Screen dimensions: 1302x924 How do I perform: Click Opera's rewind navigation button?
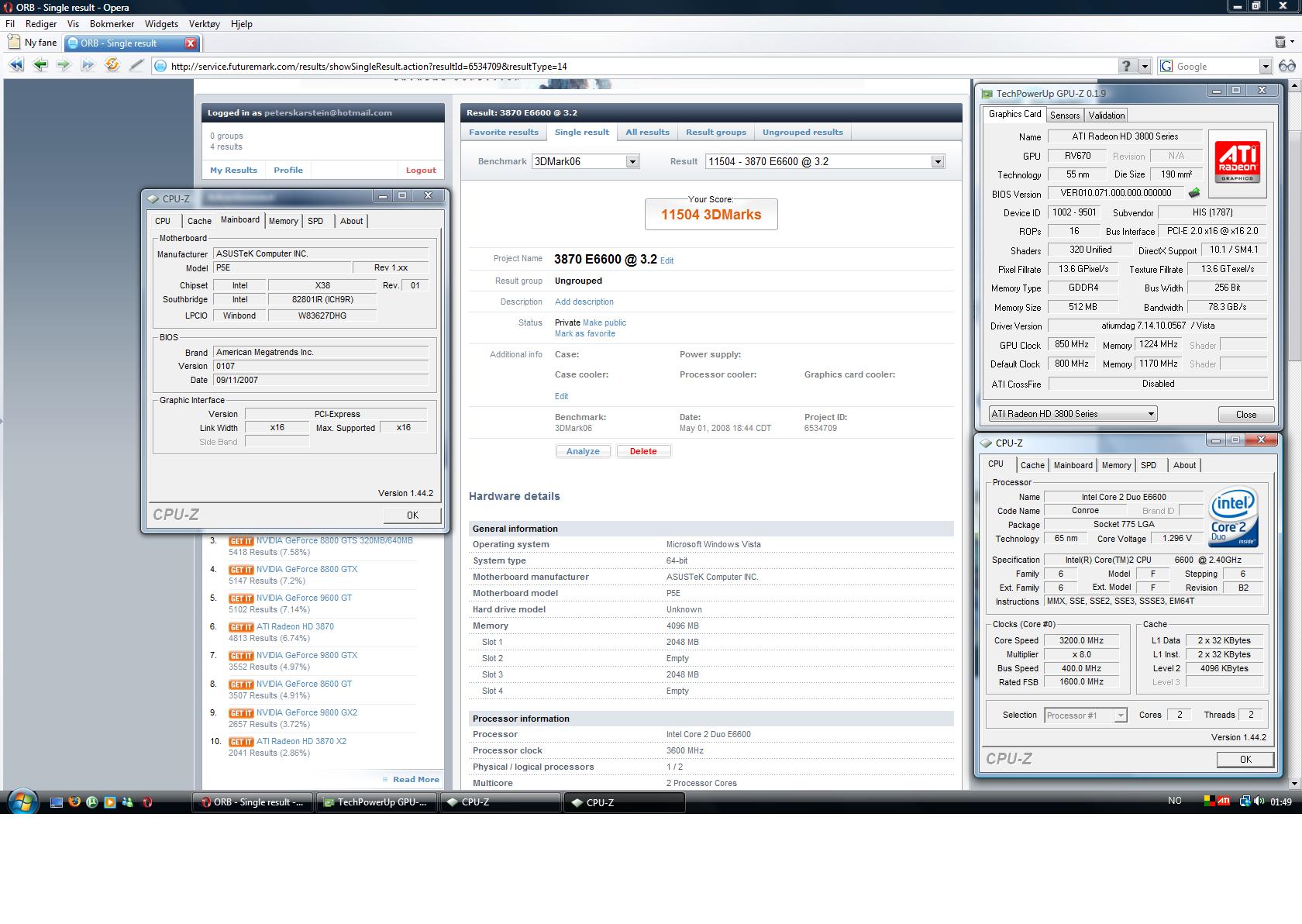pyautogui.click(x=15, y=66)
